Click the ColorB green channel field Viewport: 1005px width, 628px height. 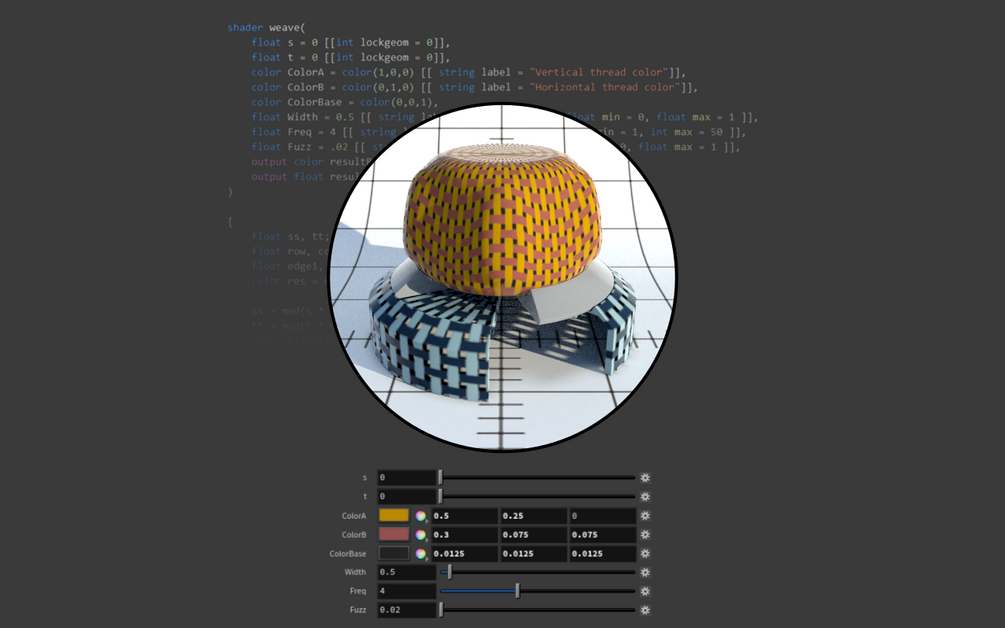(534, 534)
